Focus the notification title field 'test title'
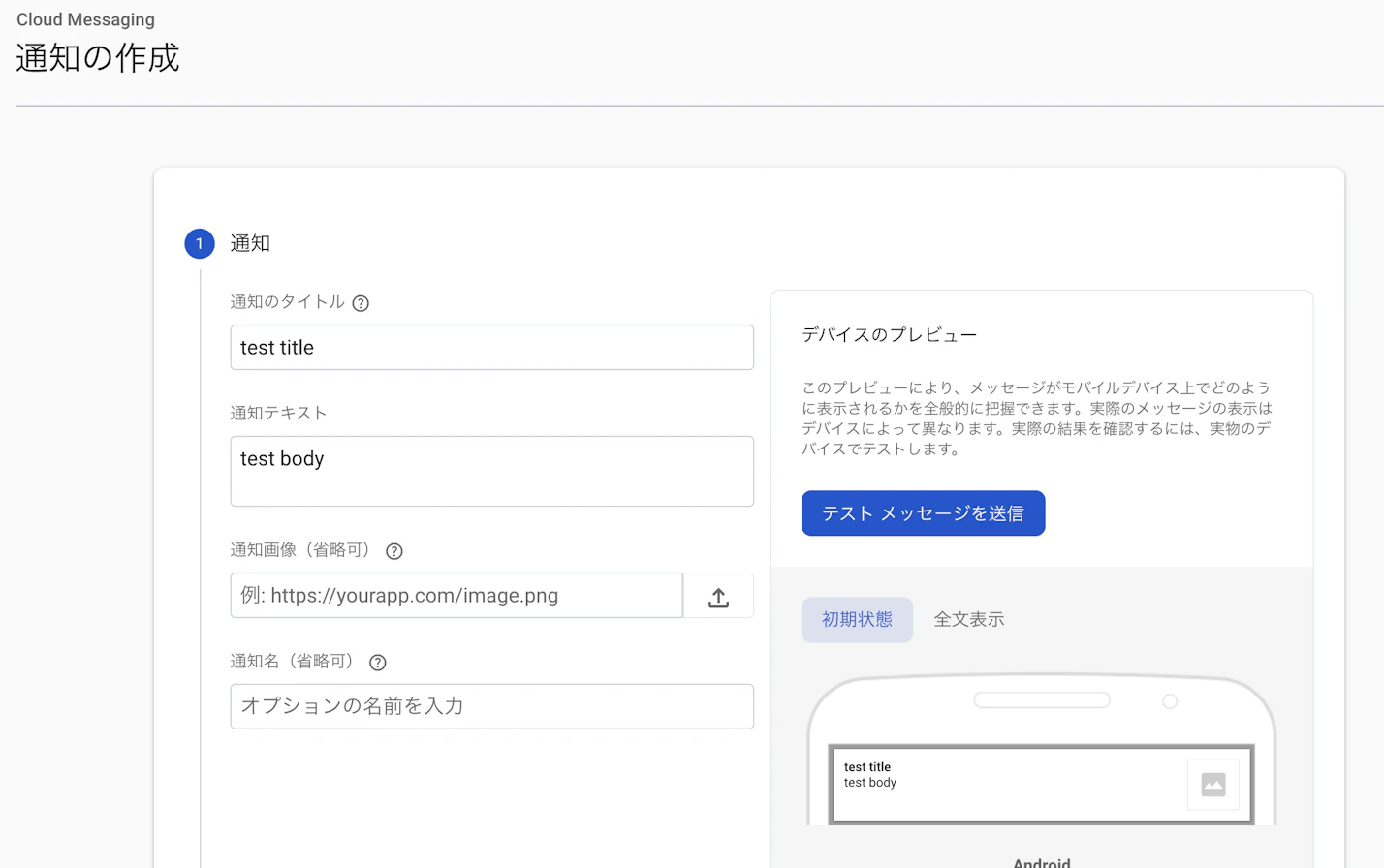 pyautogui.click(x=492, y=348)
